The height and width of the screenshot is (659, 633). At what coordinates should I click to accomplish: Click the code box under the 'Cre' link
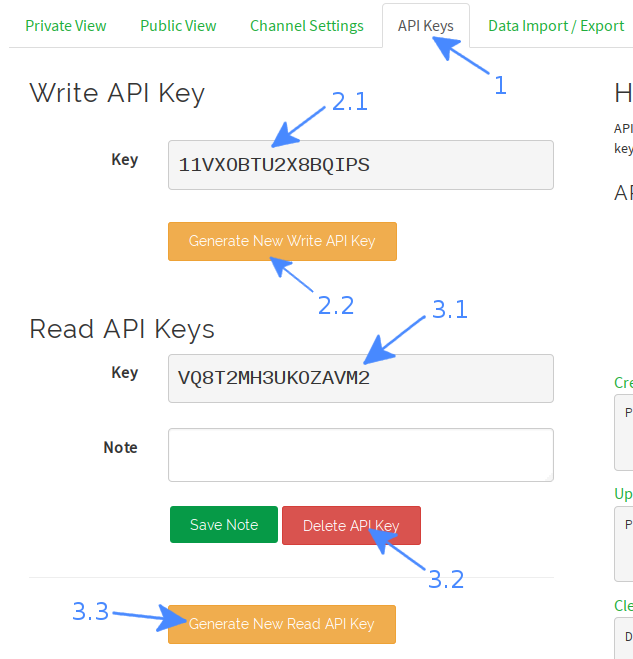pyautogui.click(x=624, y=432)
